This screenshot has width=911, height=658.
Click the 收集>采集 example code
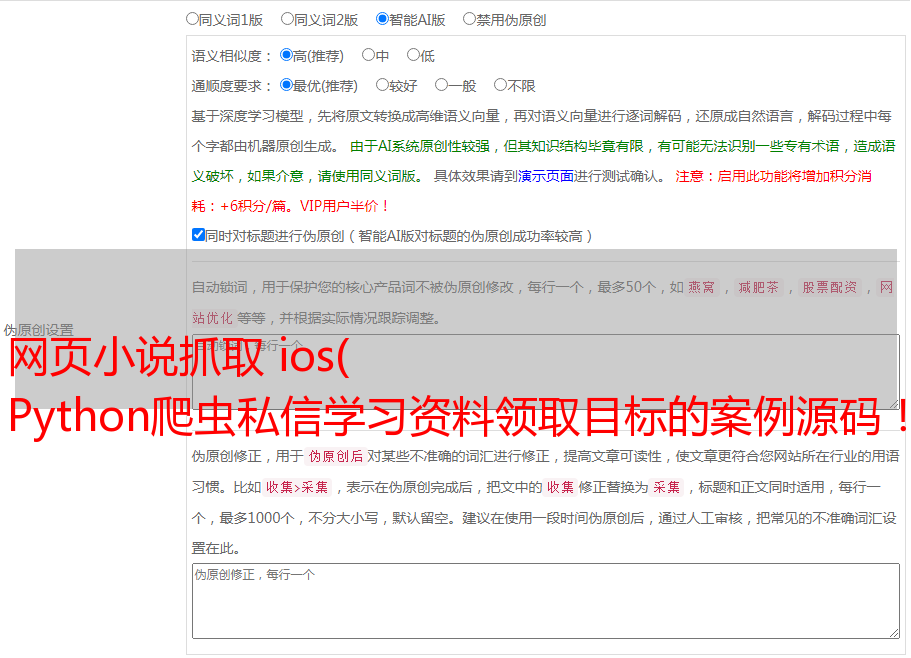tap(297, 487)
